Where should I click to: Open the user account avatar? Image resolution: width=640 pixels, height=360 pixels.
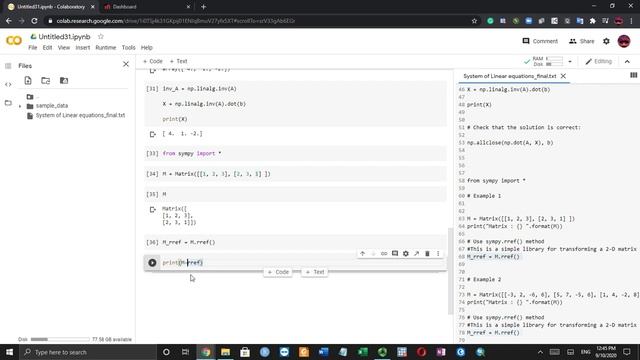tap(624, 41)
